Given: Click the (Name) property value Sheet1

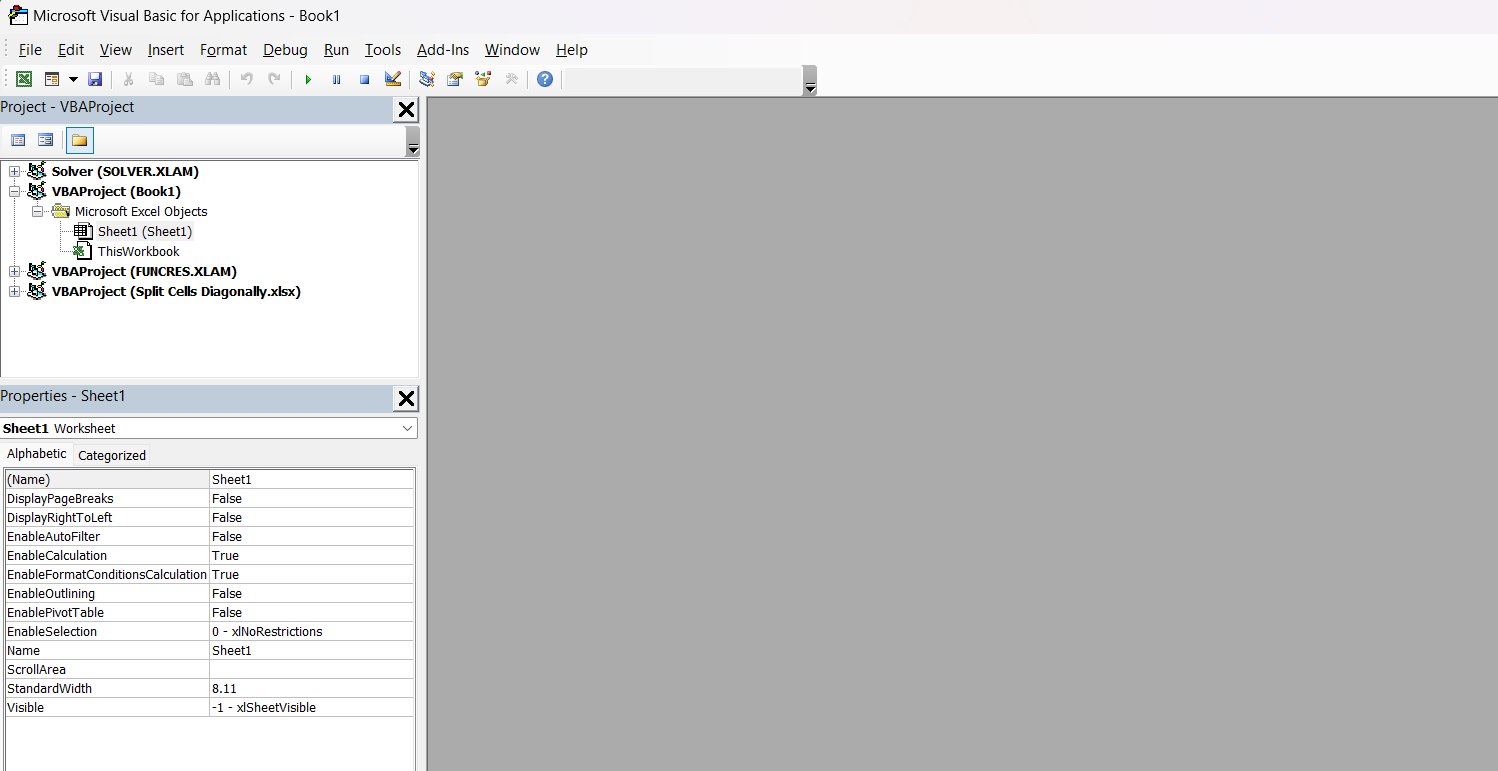Looking at the screenshot, I should point(311,479).
